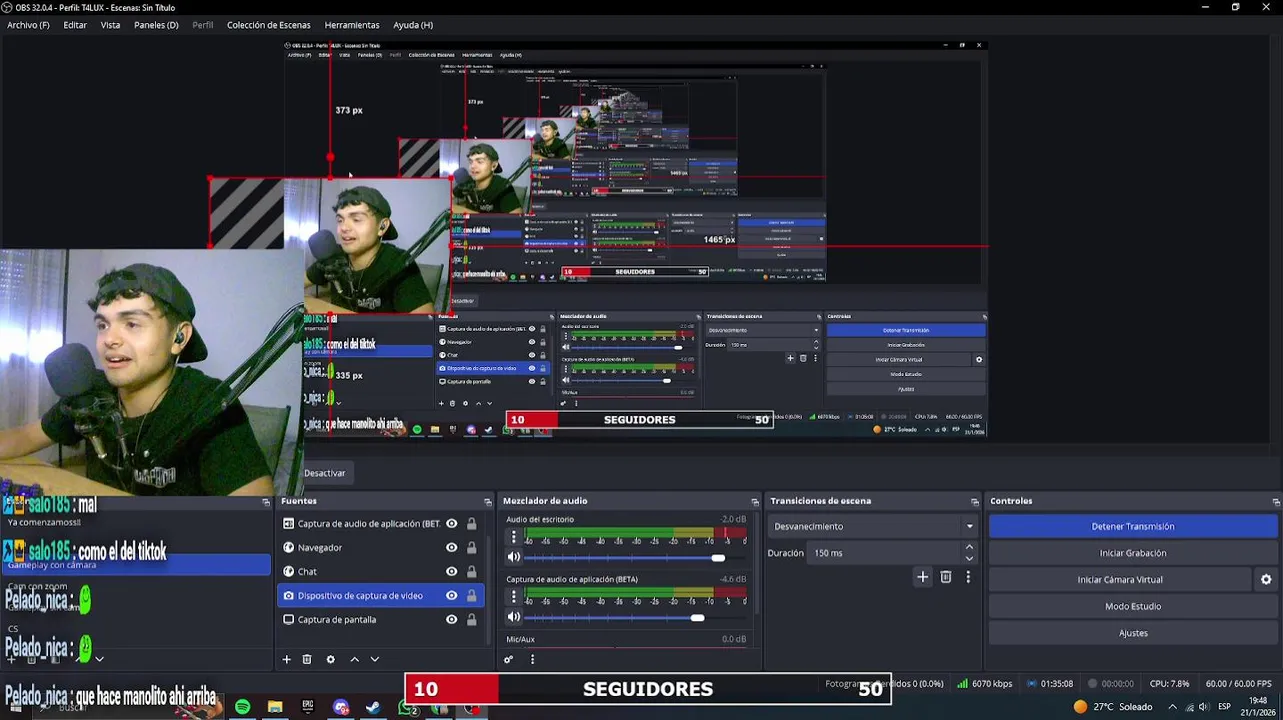Open the Colección de Escenas menu
This screenshot has width=1283, height=720.
pyautogui.click(x=268, y=25)
